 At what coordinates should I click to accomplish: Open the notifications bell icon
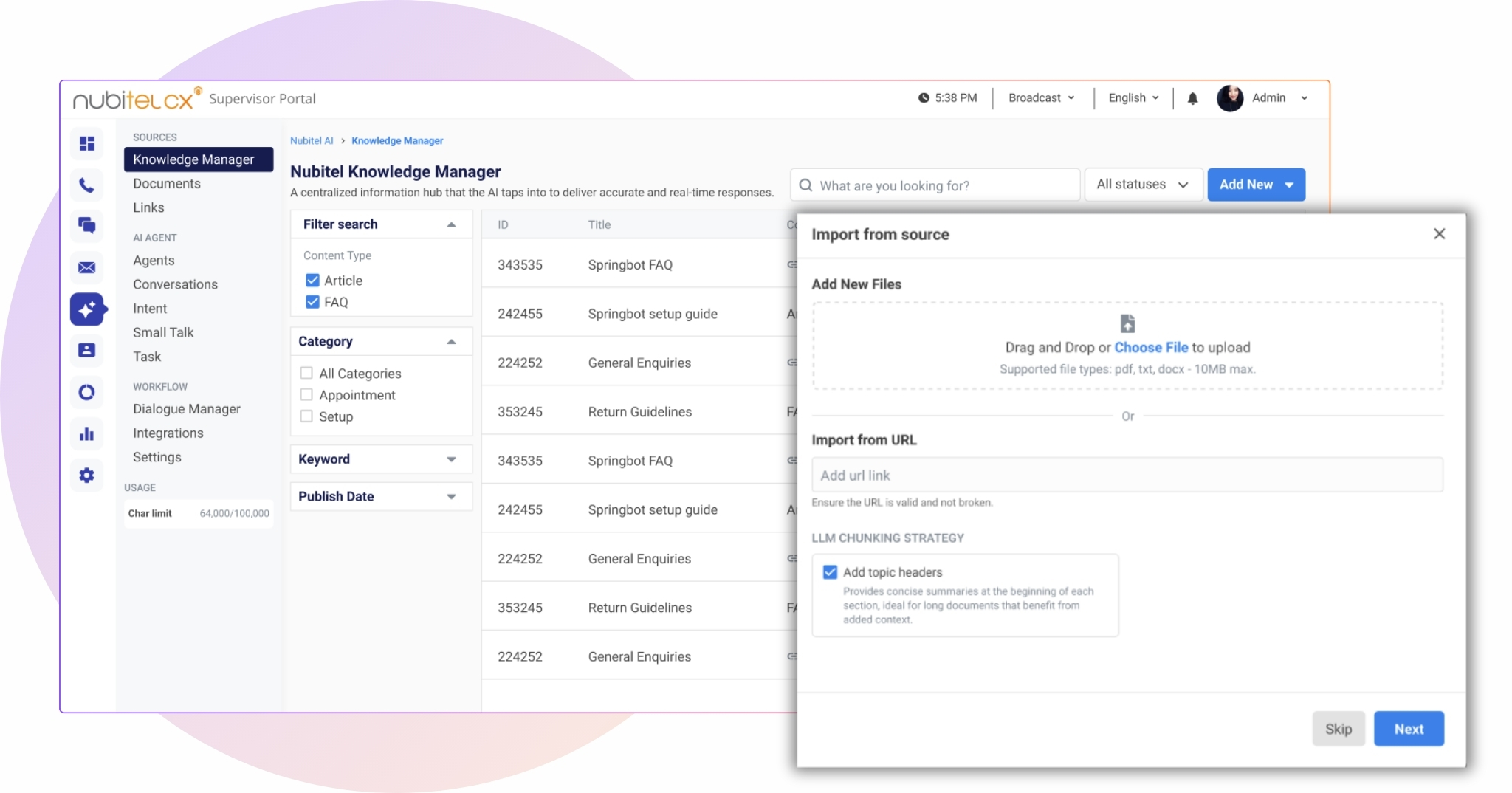(1192, 98)
